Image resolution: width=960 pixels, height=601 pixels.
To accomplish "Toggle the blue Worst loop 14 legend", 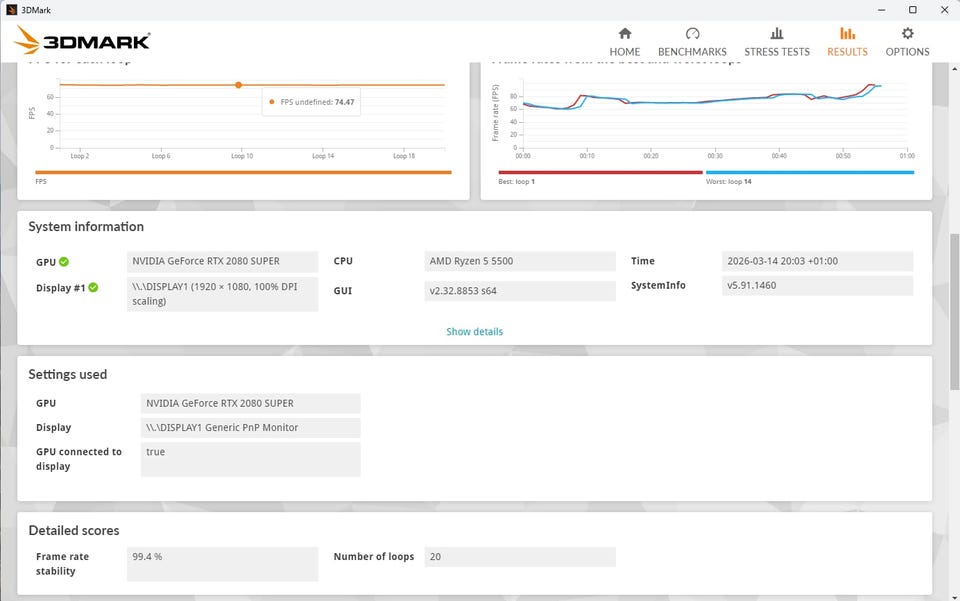I will pyautogui.click(x=810, y=173).
